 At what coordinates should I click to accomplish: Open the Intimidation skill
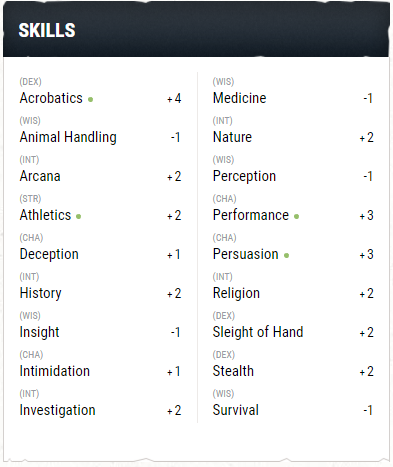55,371
